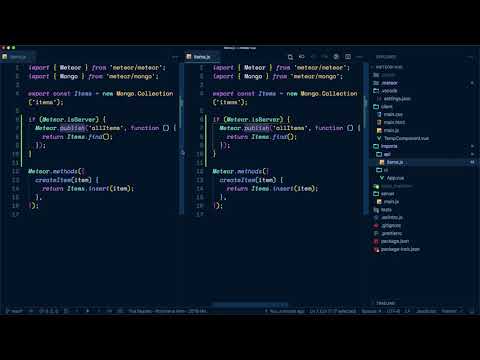Click the horizontal scrollbar under right editor

coord(250,305)
